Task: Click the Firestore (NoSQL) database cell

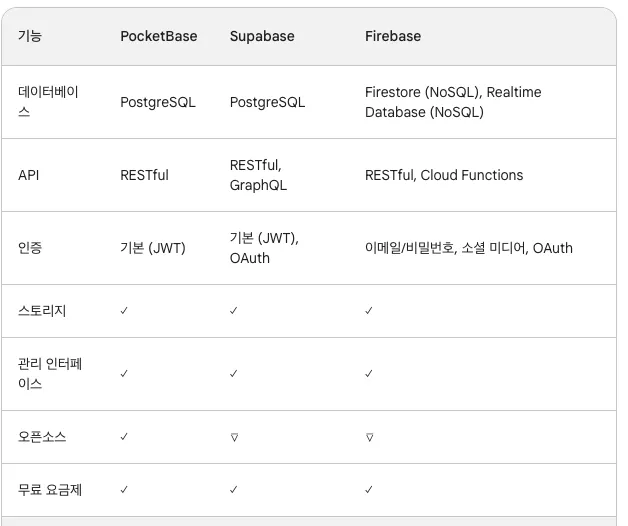Action: [453, 102]
